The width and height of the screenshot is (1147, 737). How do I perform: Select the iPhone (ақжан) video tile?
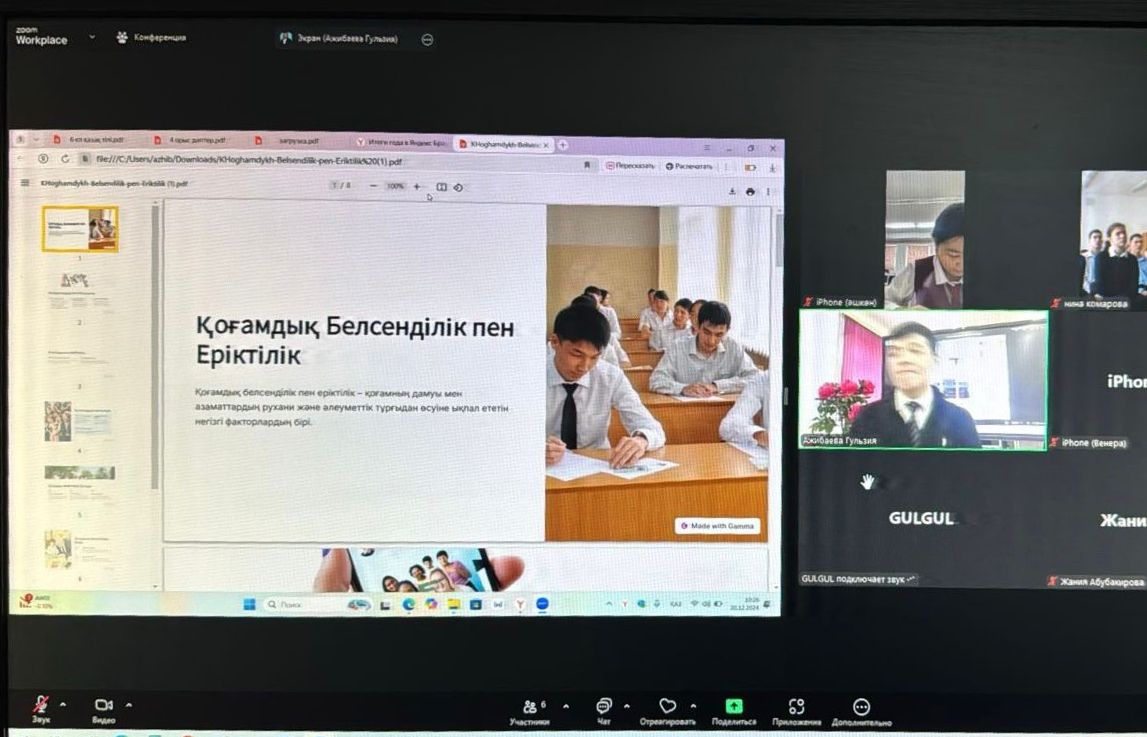point(925,239)
